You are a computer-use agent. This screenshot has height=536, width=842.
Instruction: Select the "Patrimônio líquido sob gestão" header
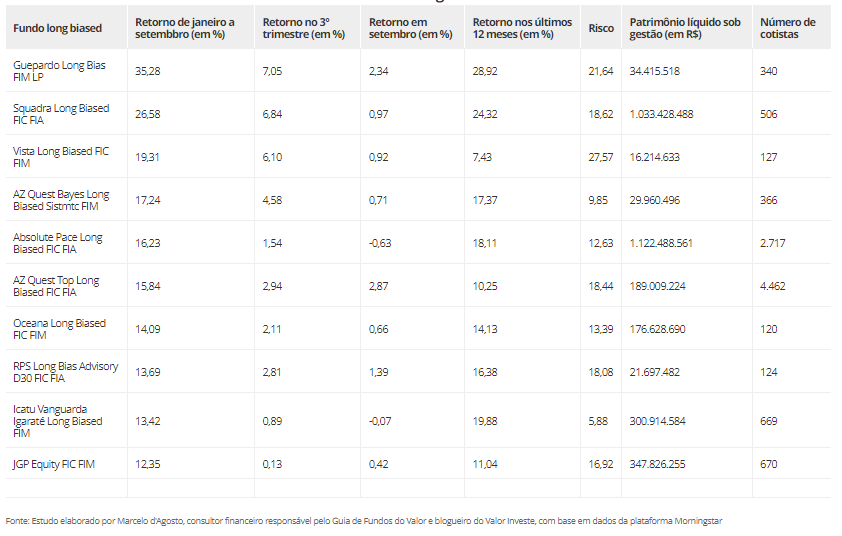tap(685, 28)
